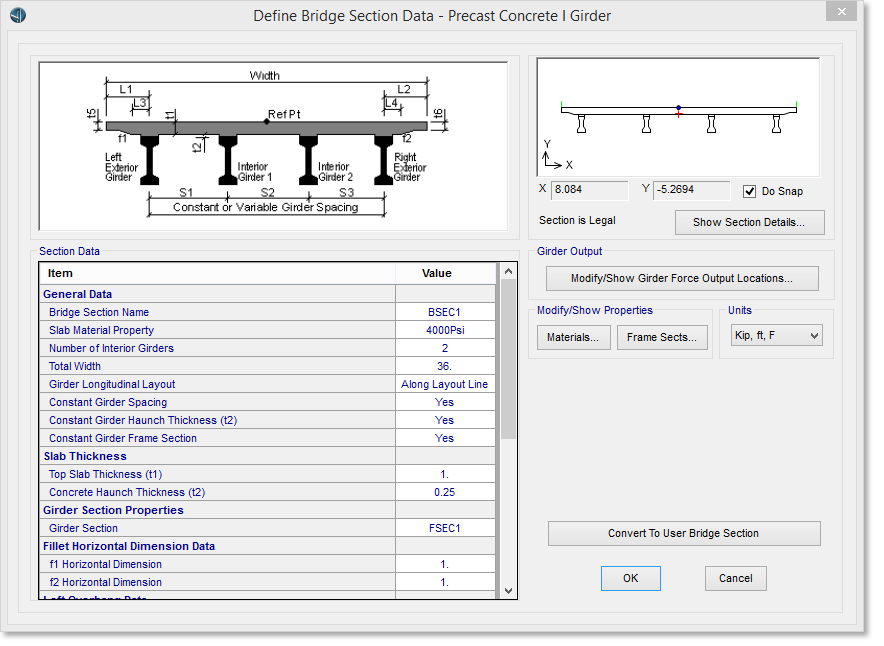Select the Constant Girder Haunch Thickness Yes value
Image resolution: width=884 pixels, height=646 pixels.
(x=444, y=421)
